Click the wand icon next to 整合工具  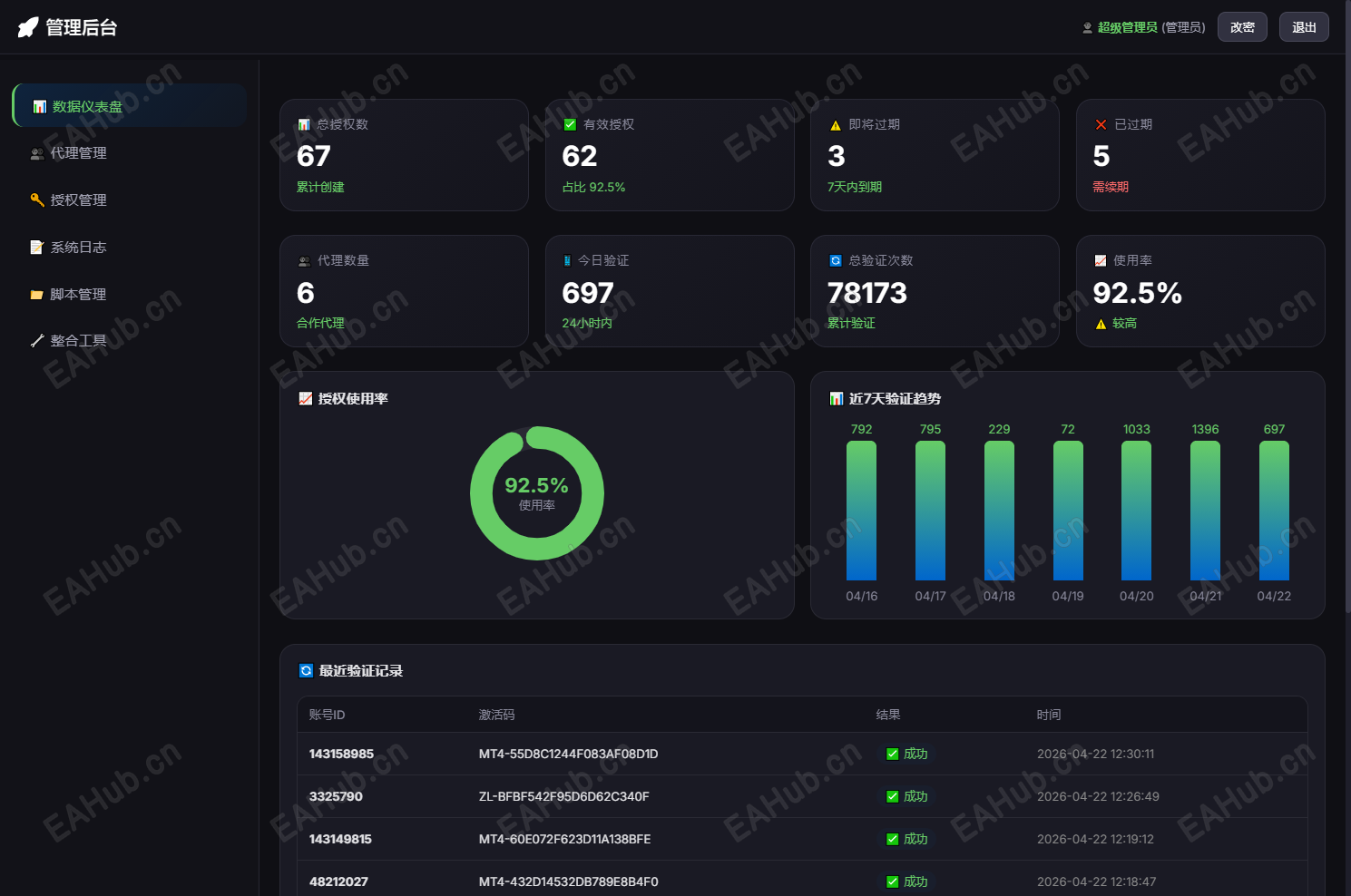coord(37,341)
